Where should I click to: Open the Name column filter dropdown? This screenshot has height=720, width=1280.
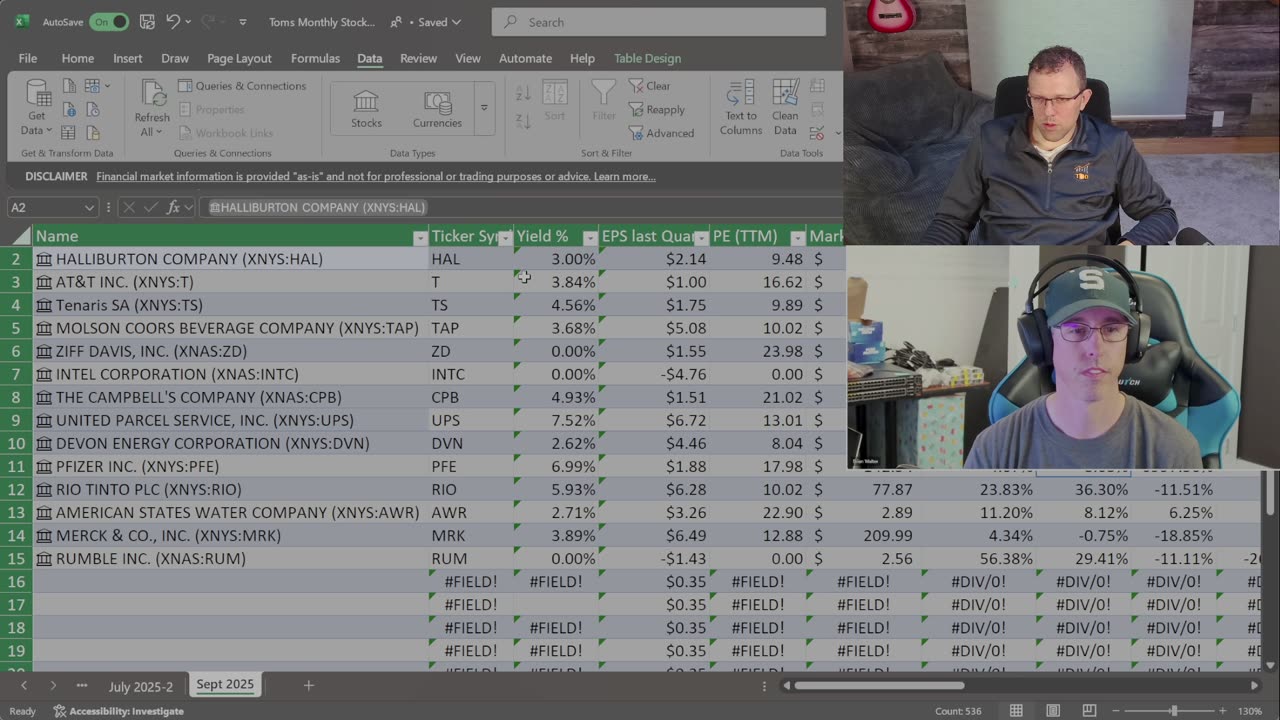pyautogui.click(x=420, y=237)
